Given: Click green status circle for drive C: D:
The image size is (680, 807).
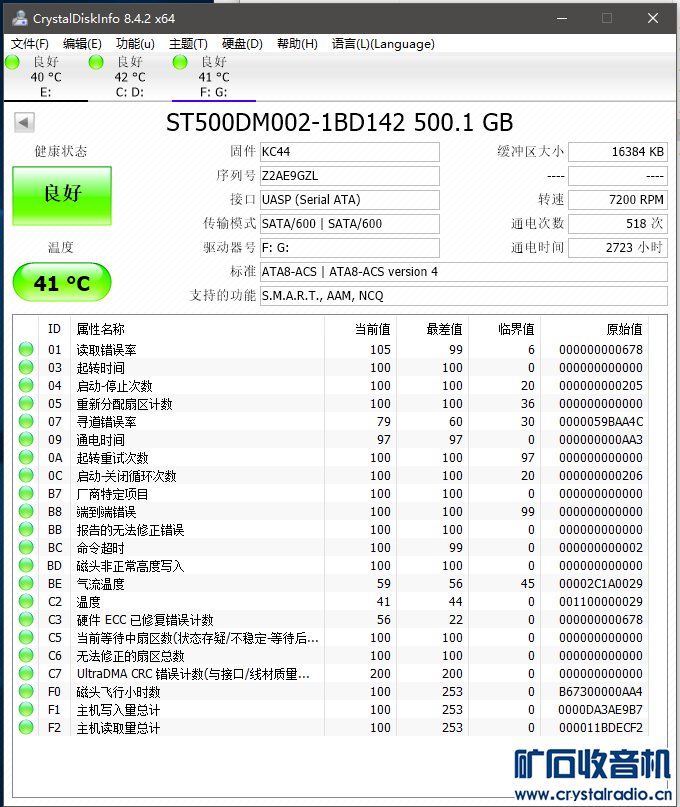Looking at the screenshot, I should [96, 62].
